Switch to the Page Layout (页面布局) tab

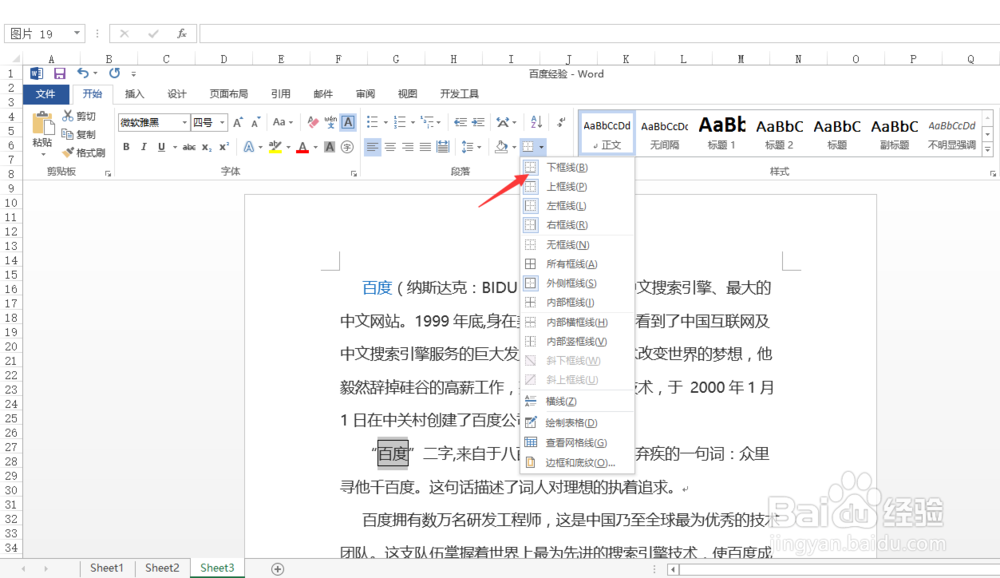(228, 94)
